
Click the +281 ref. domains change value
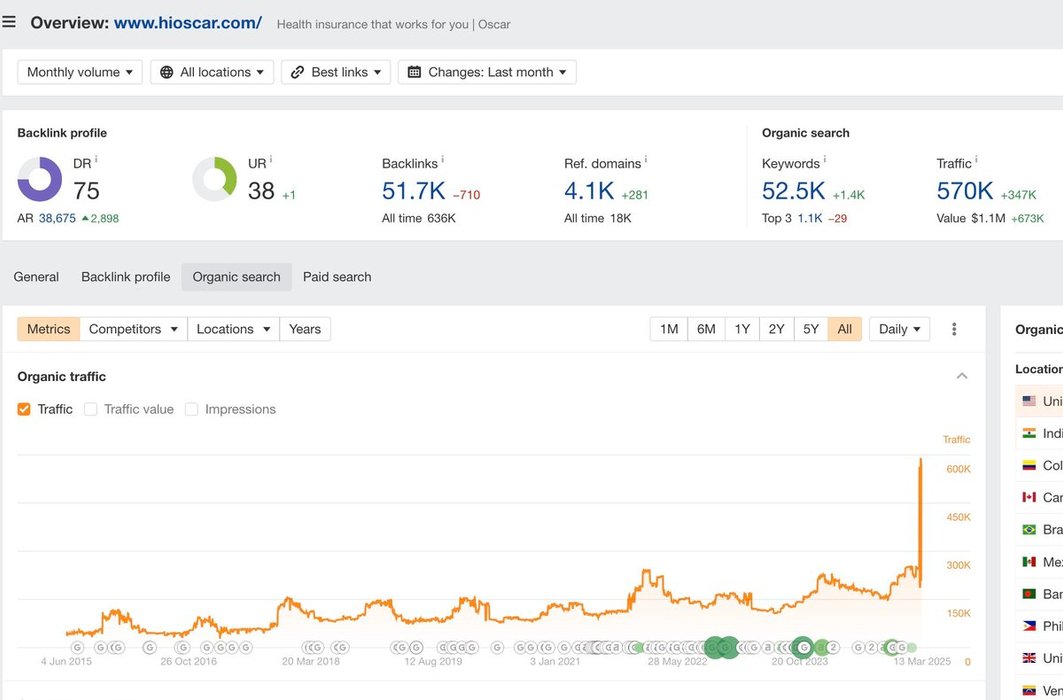635,195
